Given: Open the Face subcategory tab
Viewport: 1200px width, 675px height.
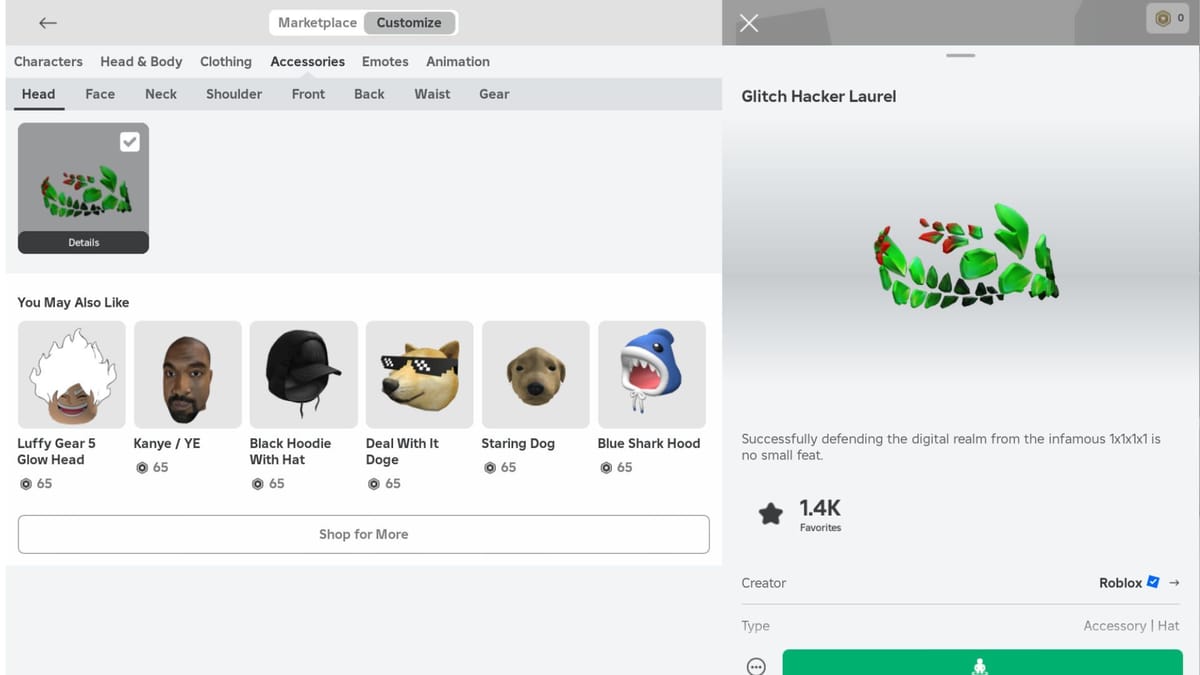Looking at the screenshot, I should pos(99,94).
